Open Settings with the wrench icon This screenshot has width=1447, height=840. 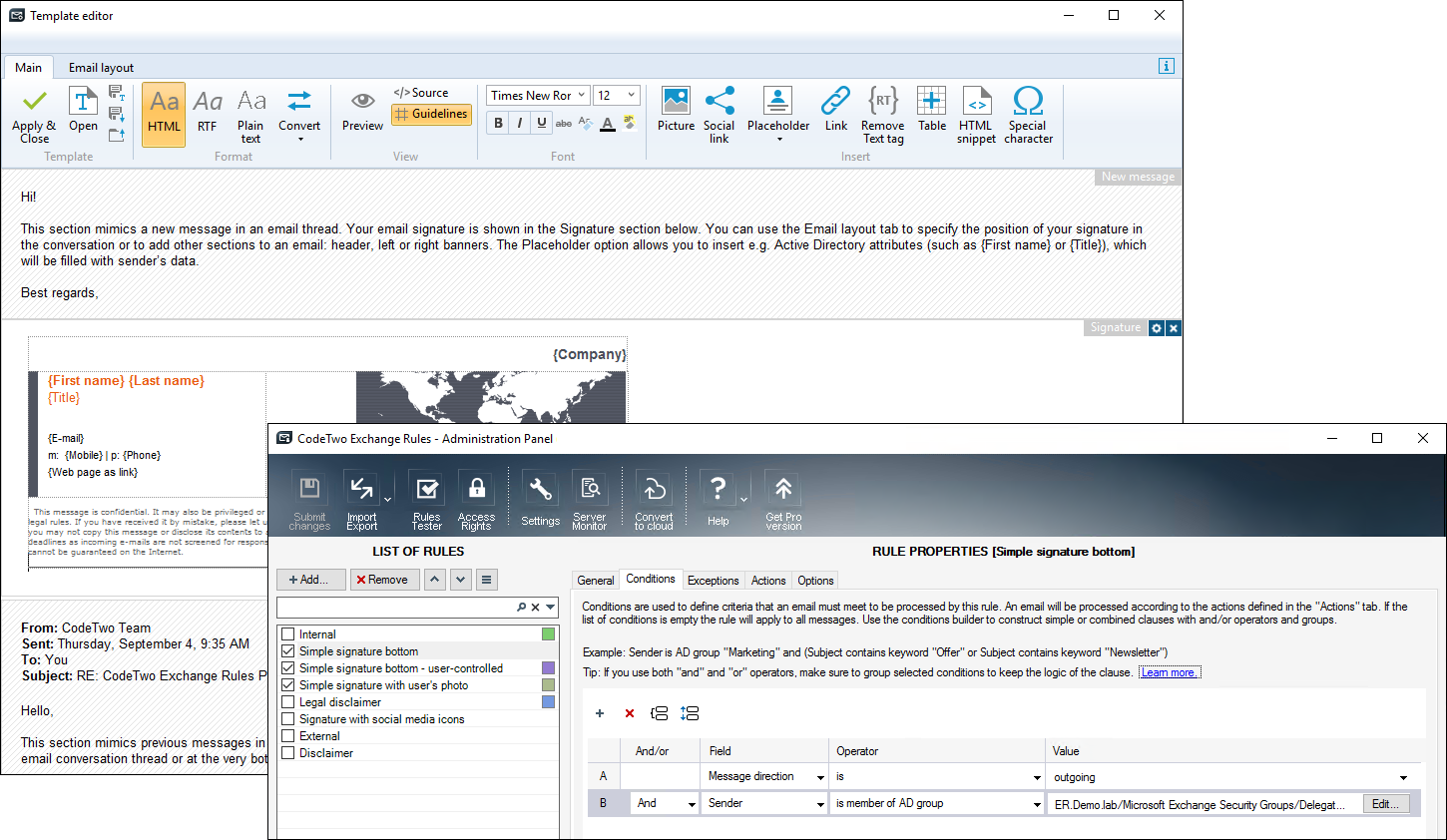pos(540,500)
